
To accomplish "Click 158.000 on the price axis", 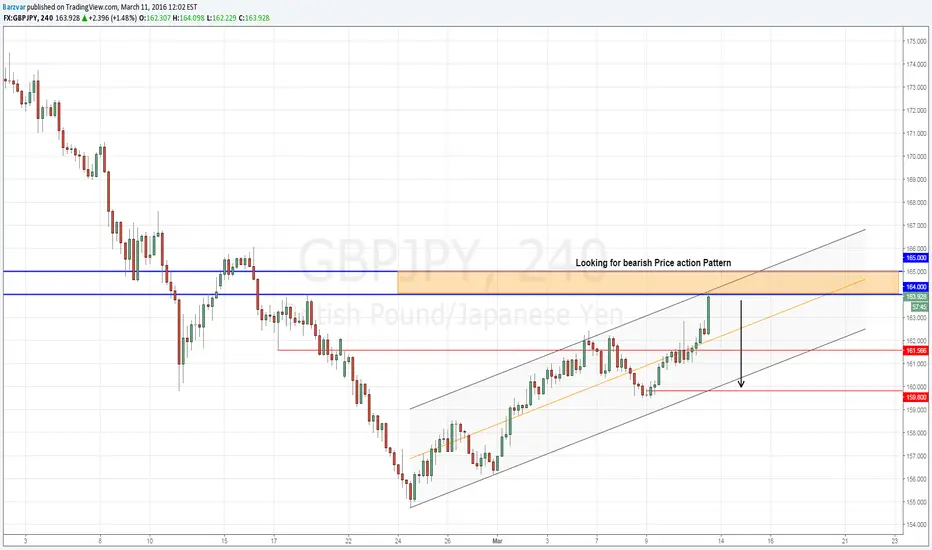I will (916, 433).
